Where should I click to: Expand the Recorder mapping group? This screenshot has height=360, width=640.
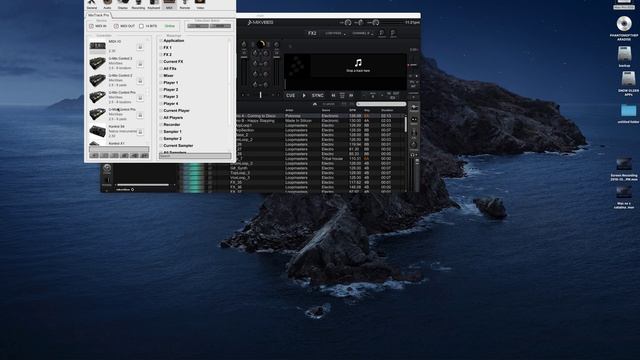click(161, 124)
